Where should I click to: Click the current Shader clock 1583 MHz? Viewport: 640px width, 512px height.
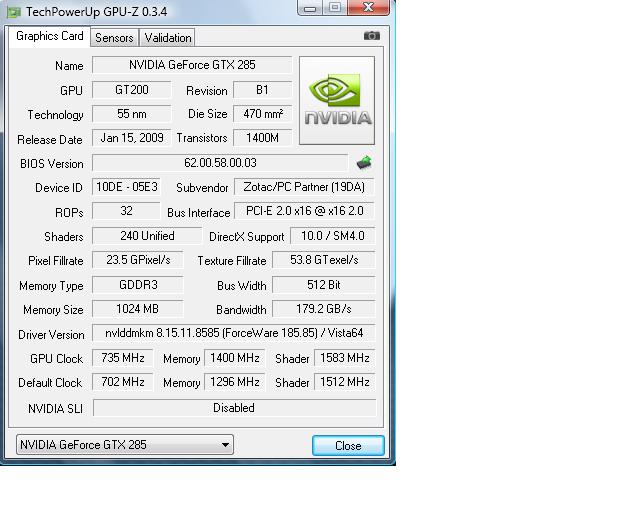coord(344,358)
